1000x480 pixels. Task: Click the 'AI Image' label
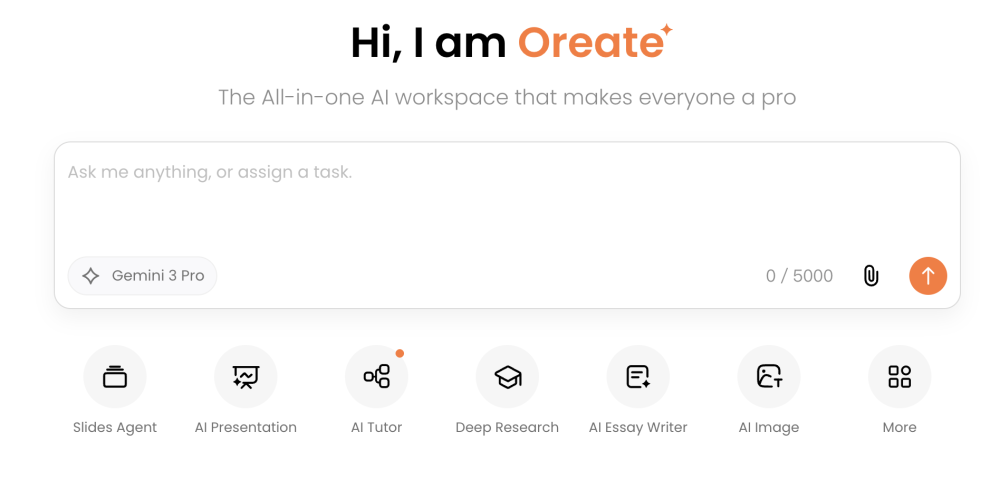pyautogui.click(x=768, y=428)
